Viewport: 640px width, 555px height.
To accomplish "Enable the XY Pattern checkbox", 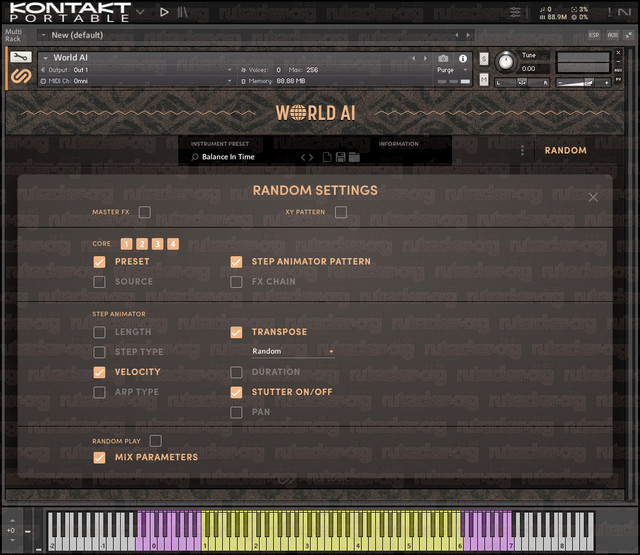I will click(341, 212).
